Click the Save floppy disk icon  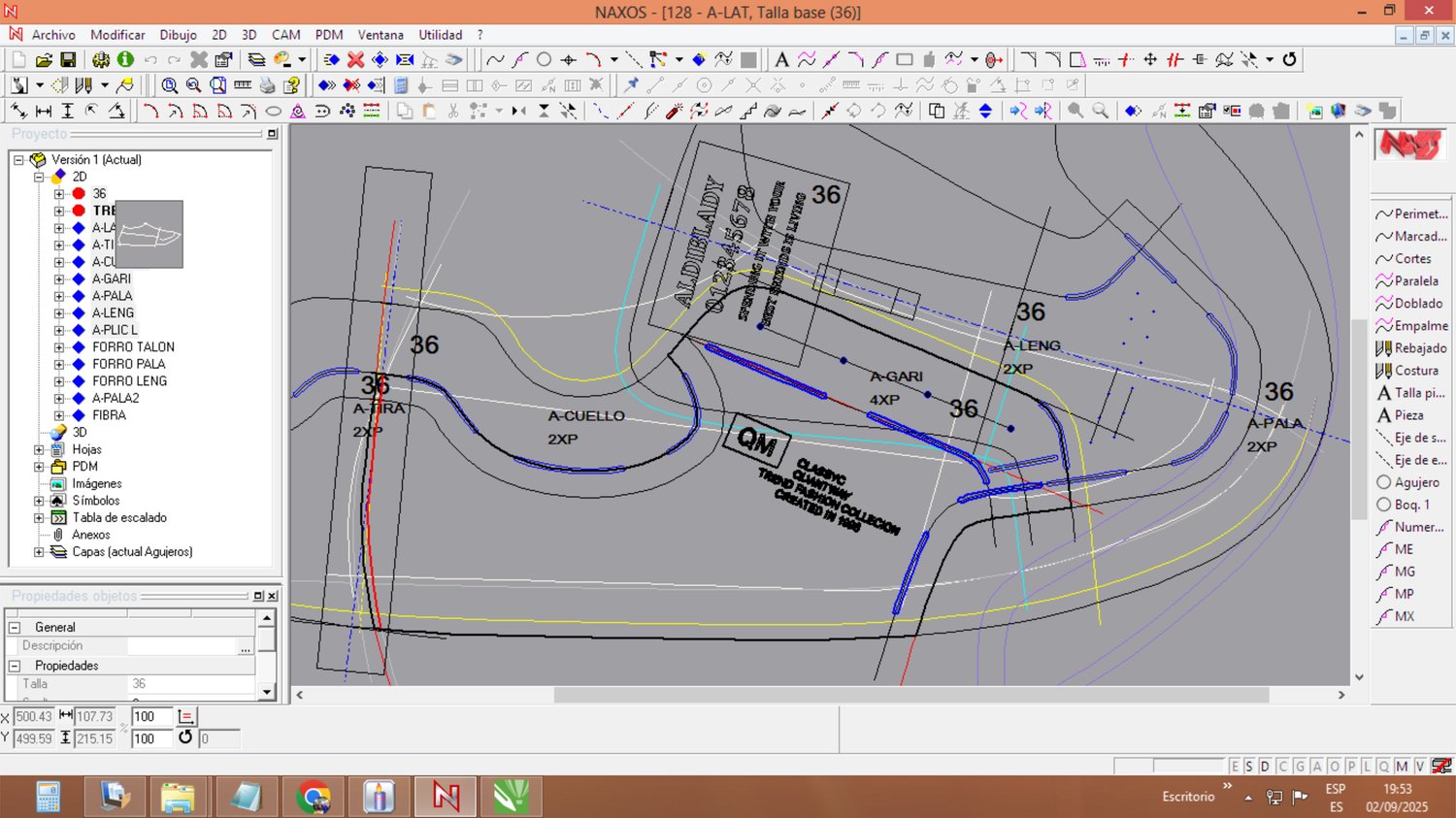[x=68, y=60]
